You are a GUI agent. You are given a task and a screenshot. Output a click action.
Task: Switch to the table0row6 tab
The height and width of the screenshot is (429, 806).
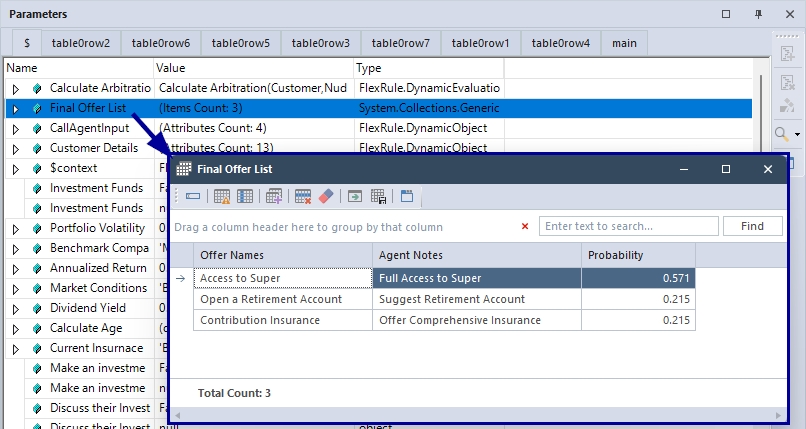coord(161,43)
